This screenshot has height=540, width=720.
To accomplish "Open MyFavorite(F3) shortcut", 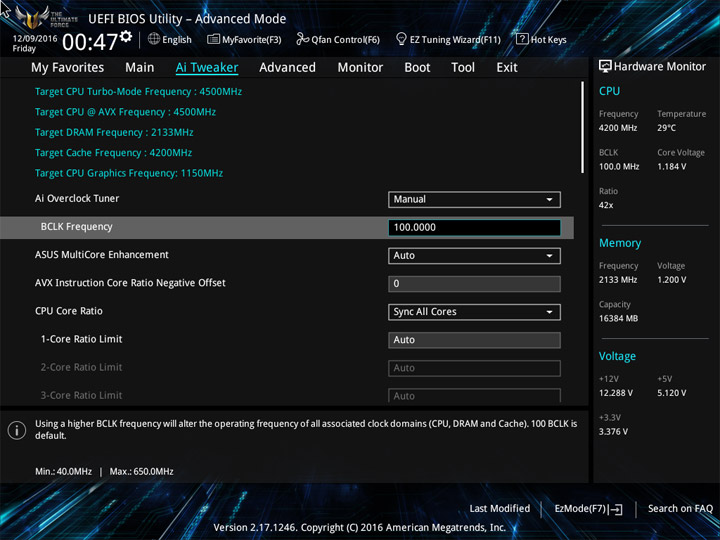I will click(x=244, y=39).
